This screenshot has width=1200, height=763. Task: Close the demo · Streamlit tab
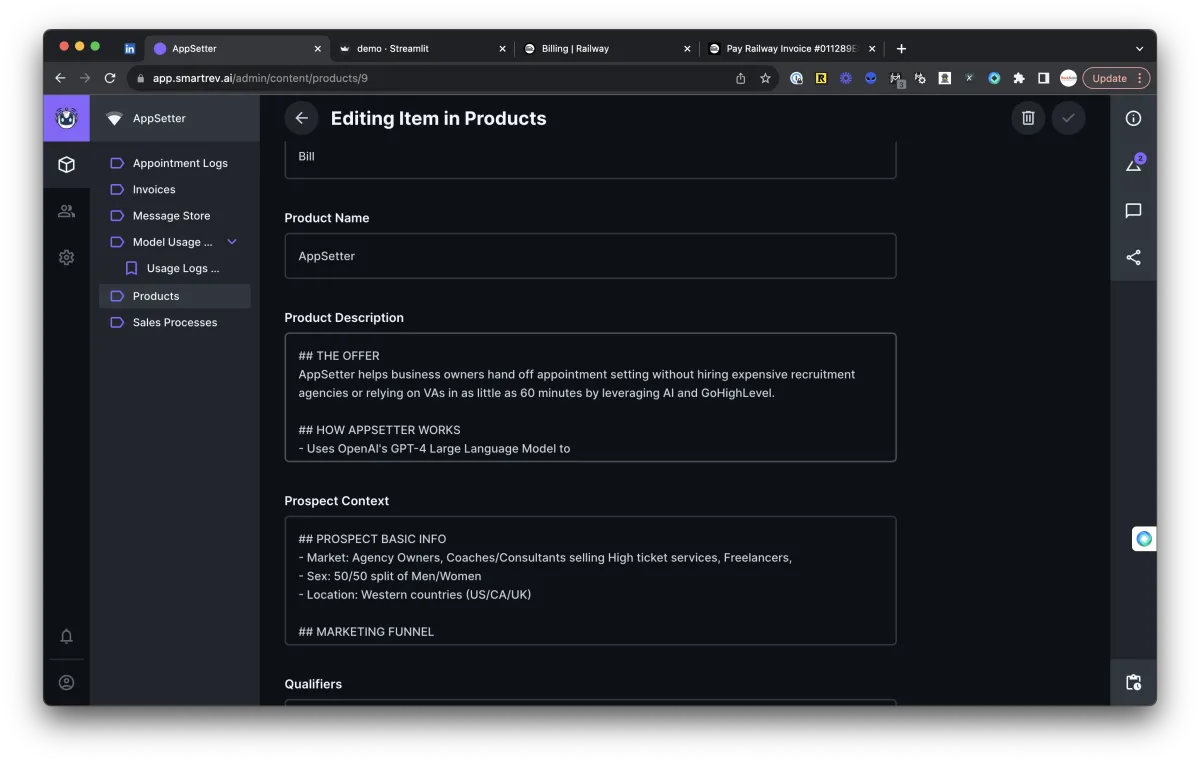pyautogui.click(x=502, y=48)
